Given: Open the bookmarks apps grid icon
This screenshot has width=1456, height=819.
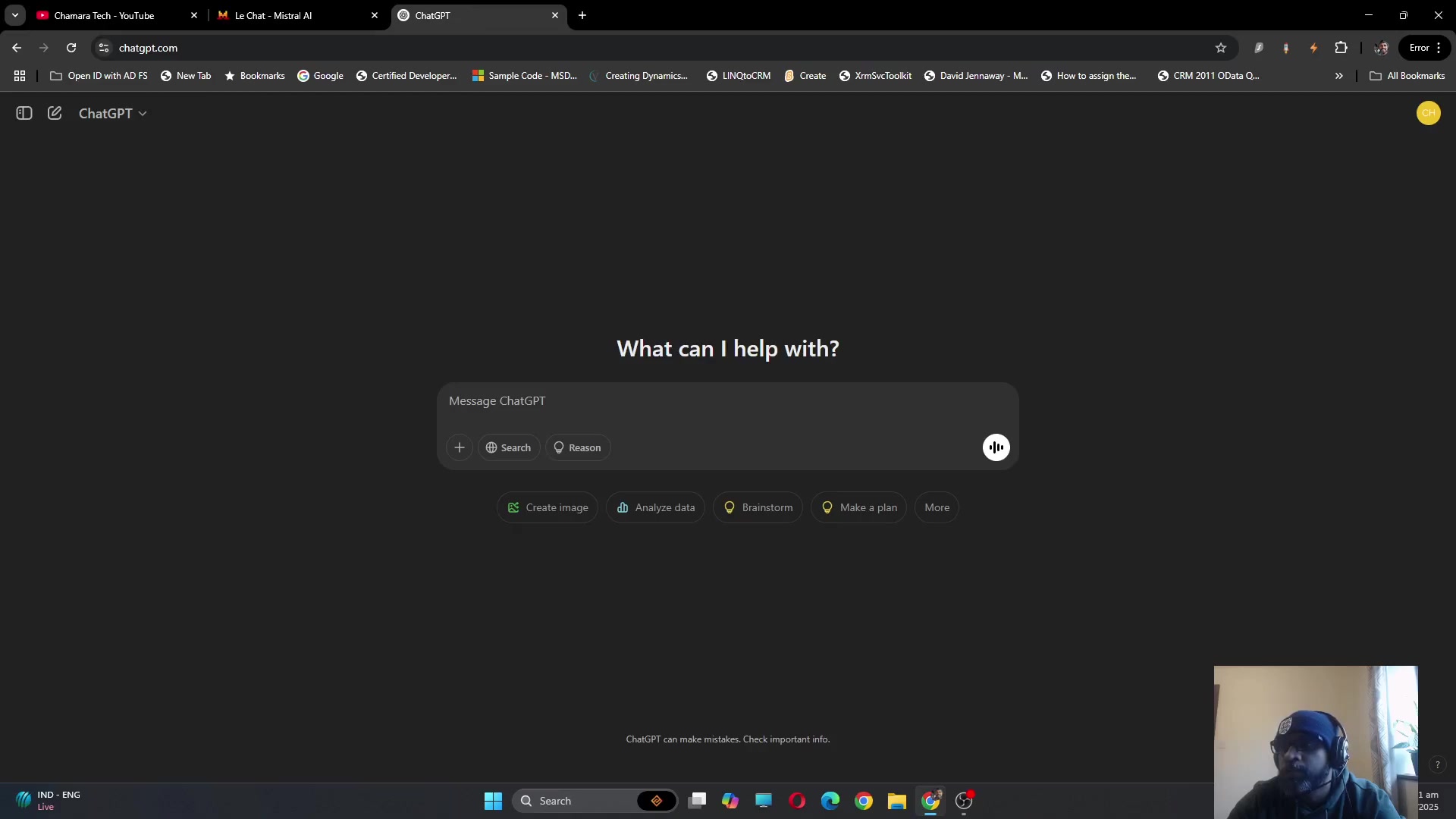Looking at the screenshot, I should click(20, 76).
